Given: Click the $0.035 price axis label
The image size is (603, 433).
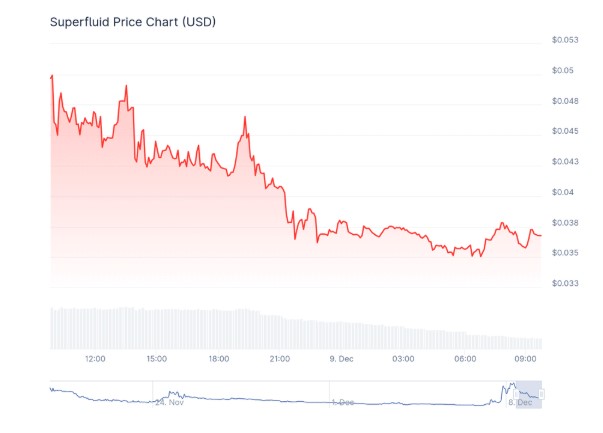Looking at the screenshot, I should [x=565, y=253].
